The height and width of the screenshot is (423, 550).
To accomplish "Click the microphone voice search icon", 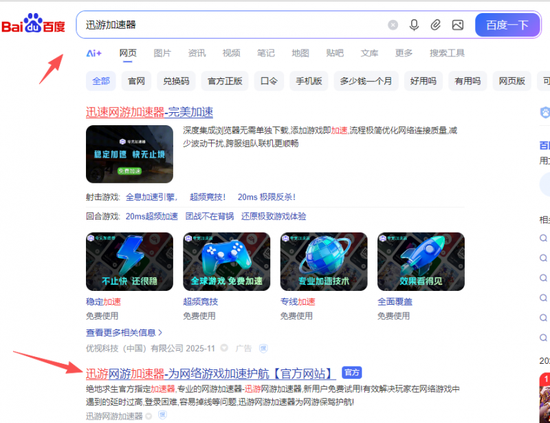I will tap(414, 25).
